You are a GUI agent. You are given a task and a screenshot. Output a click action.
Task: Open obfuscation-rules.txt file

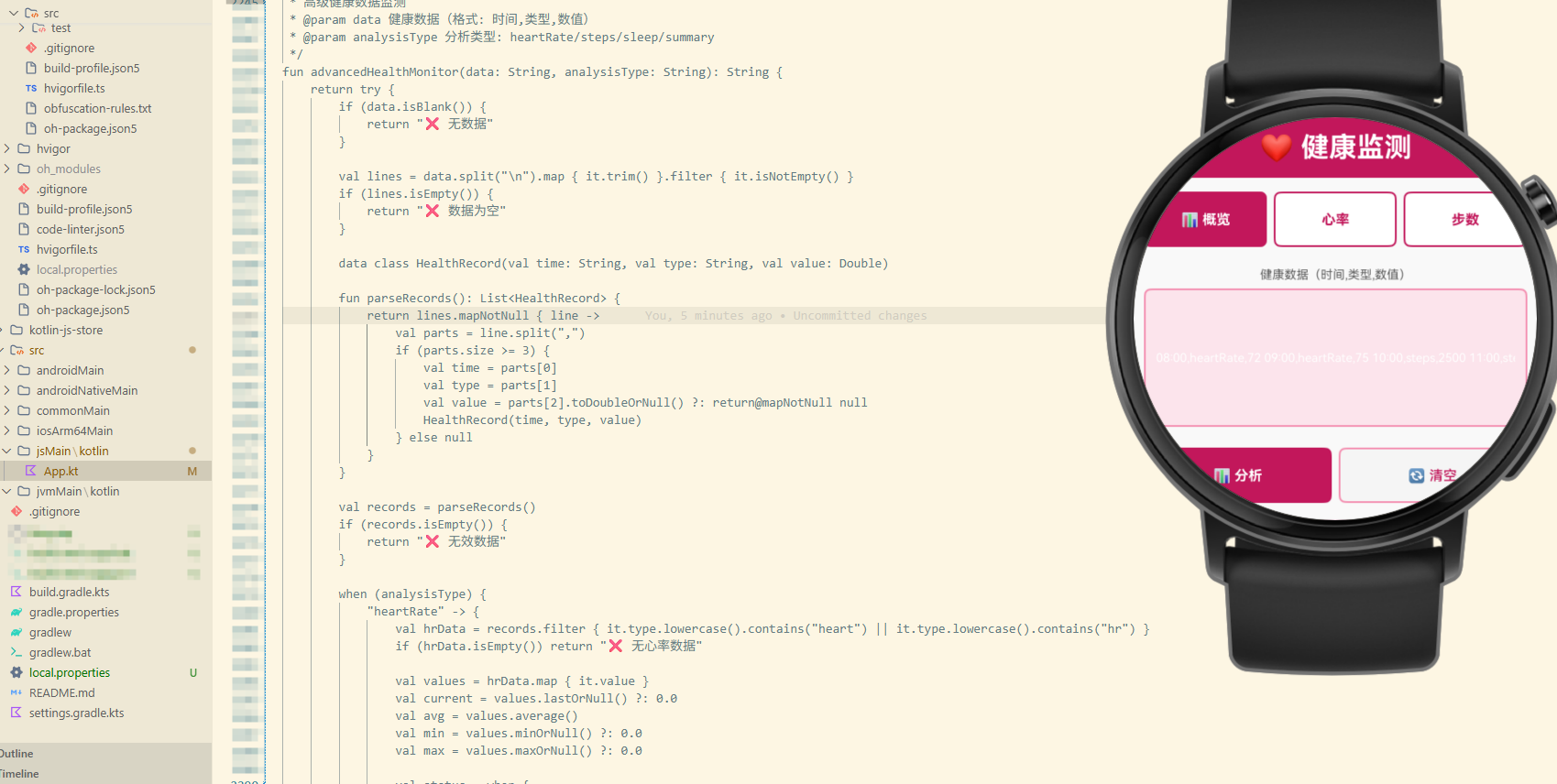[x=97, y=109]
